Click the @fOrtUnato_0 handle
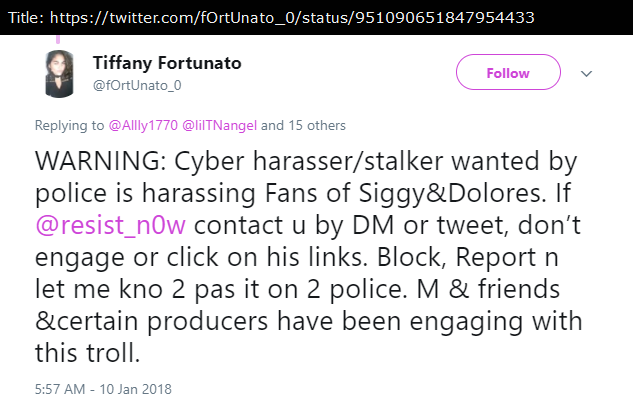633x405 pixels. pos(136,84)
